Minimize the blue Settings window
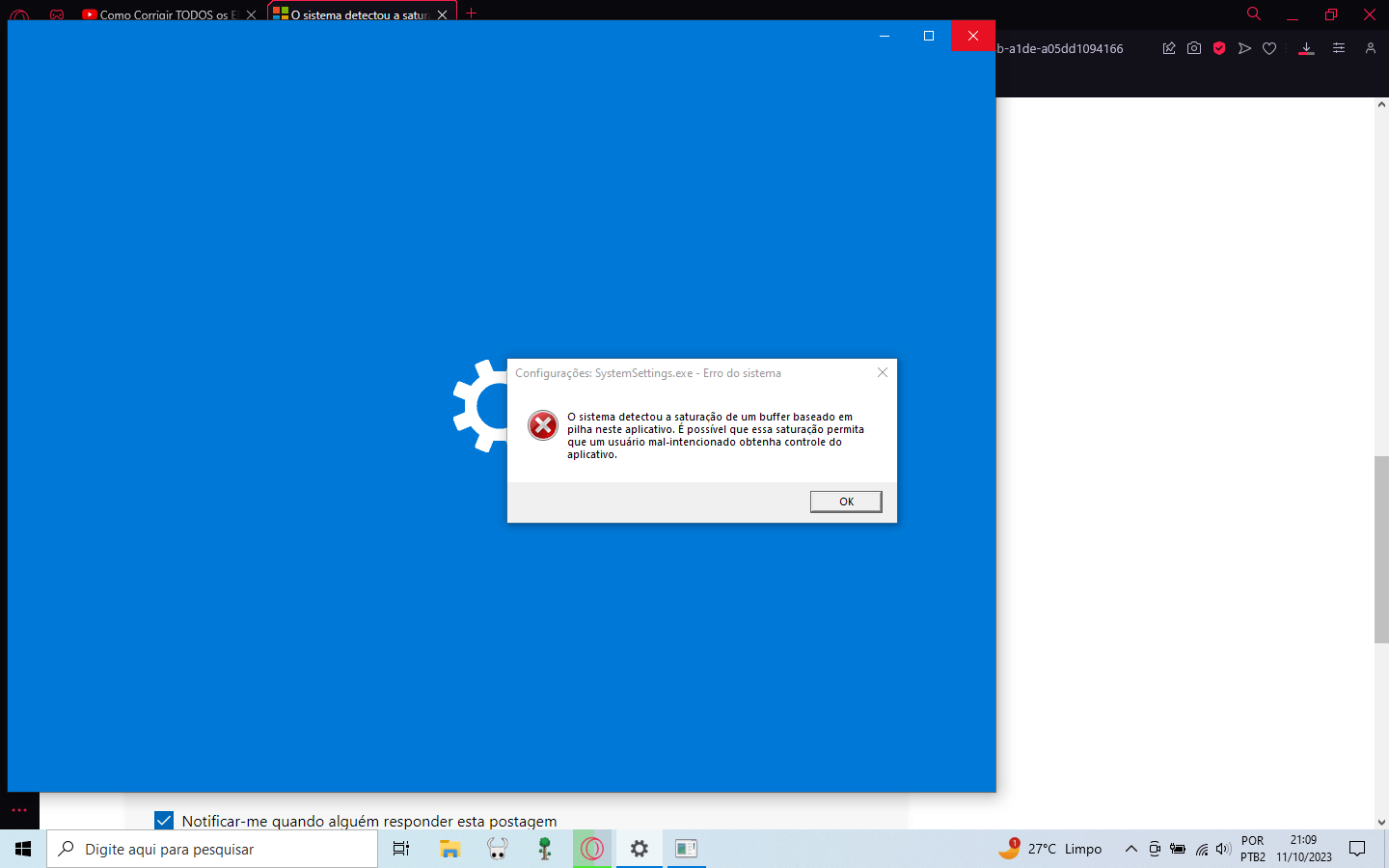1389x868 pixels. (x=885, y=36)
